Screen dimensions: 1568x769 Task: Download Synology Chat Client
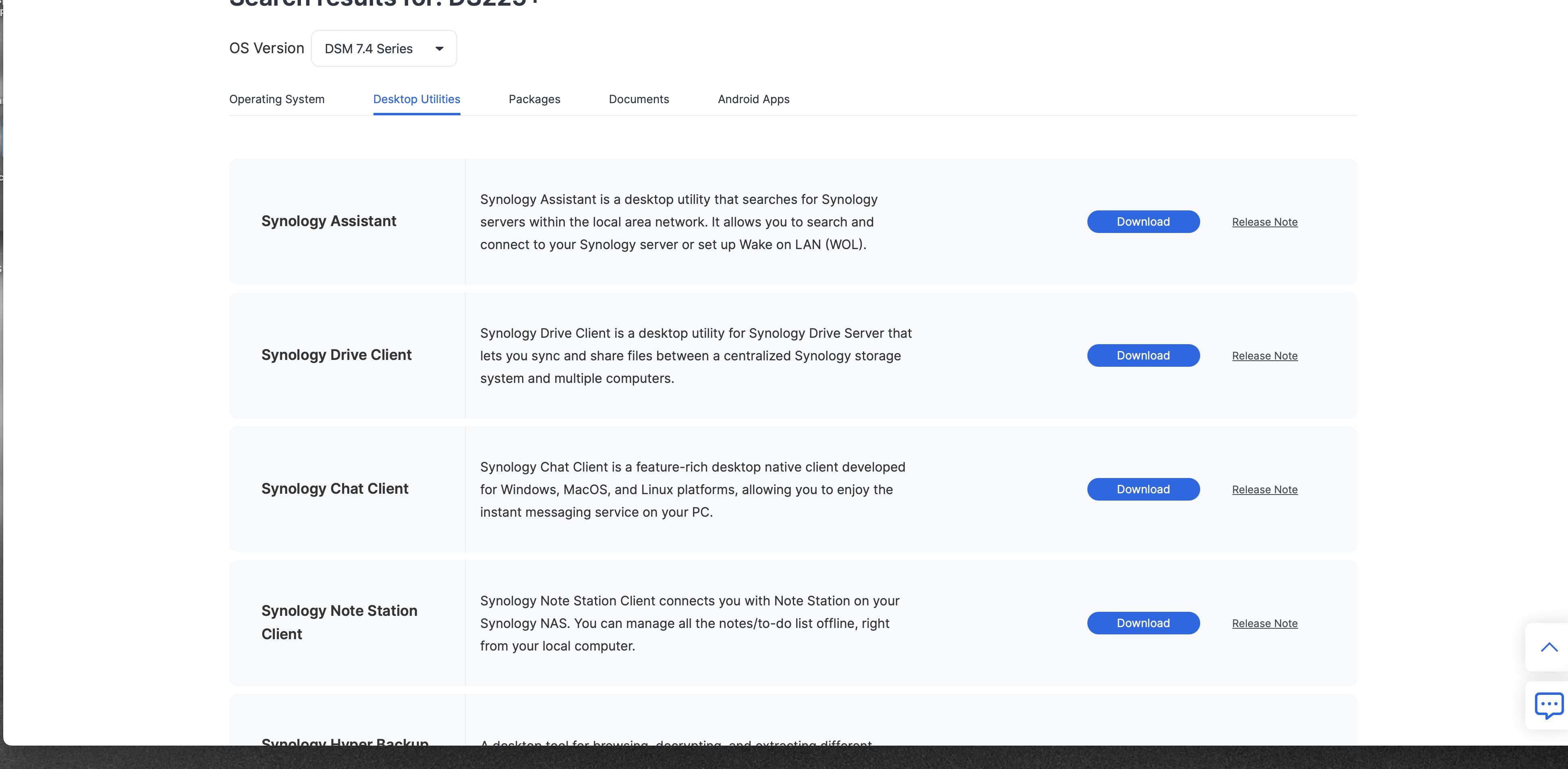coord(1144,490)
